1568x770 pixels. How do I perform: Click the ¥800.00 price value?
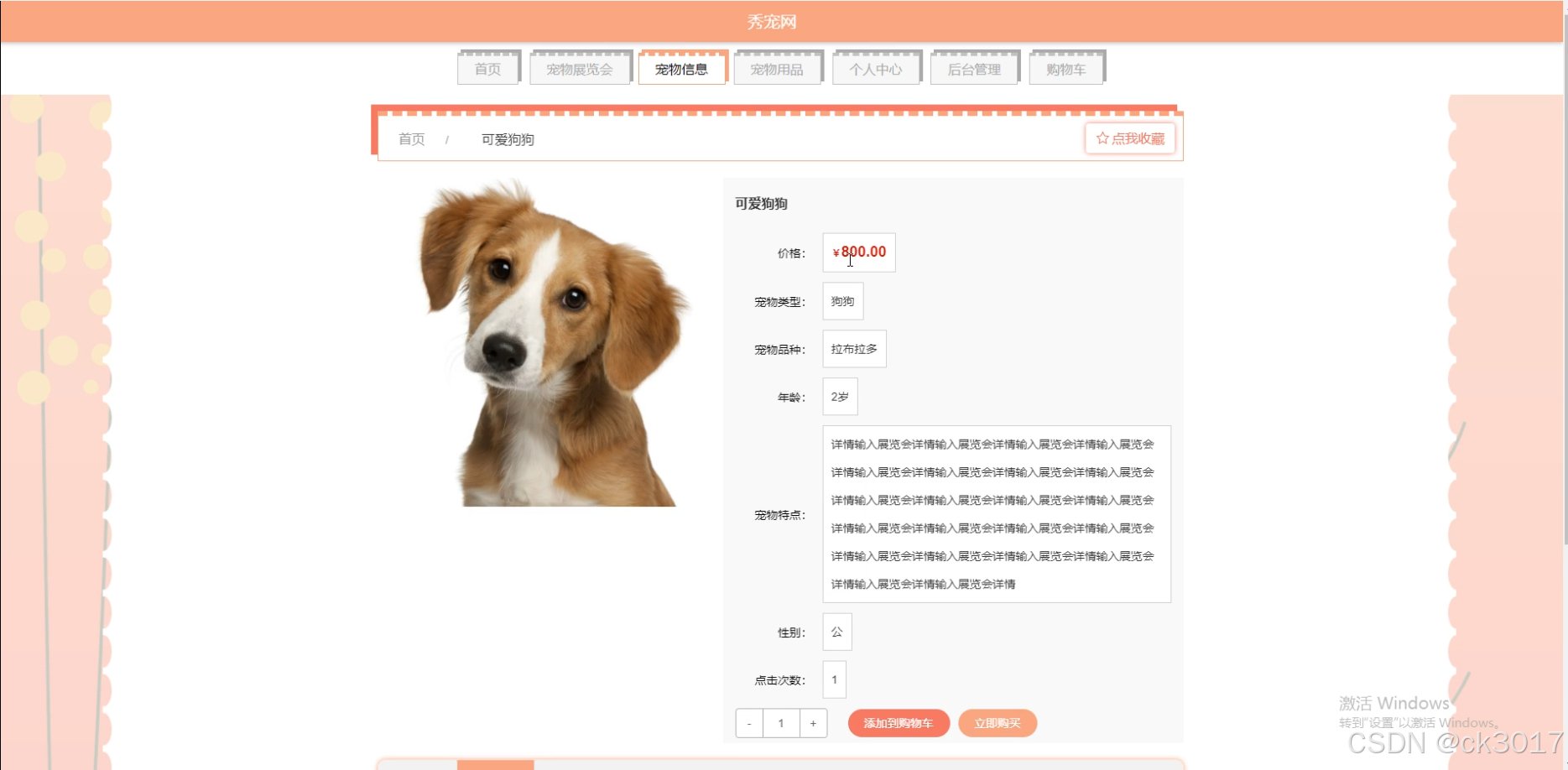click(x=859, y=252)
